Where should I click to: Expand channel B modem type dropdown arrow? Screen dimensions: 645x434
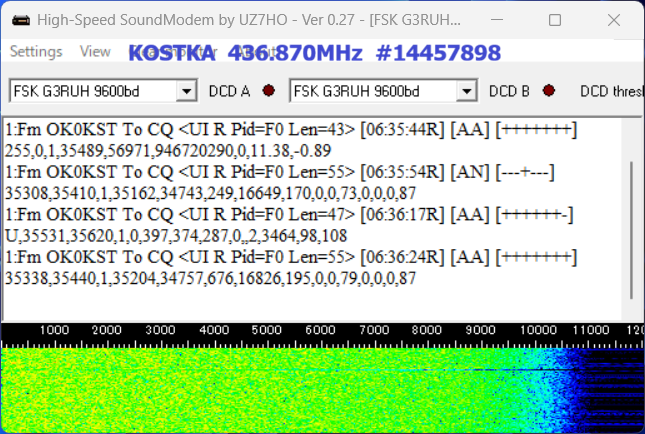[466, 91]
